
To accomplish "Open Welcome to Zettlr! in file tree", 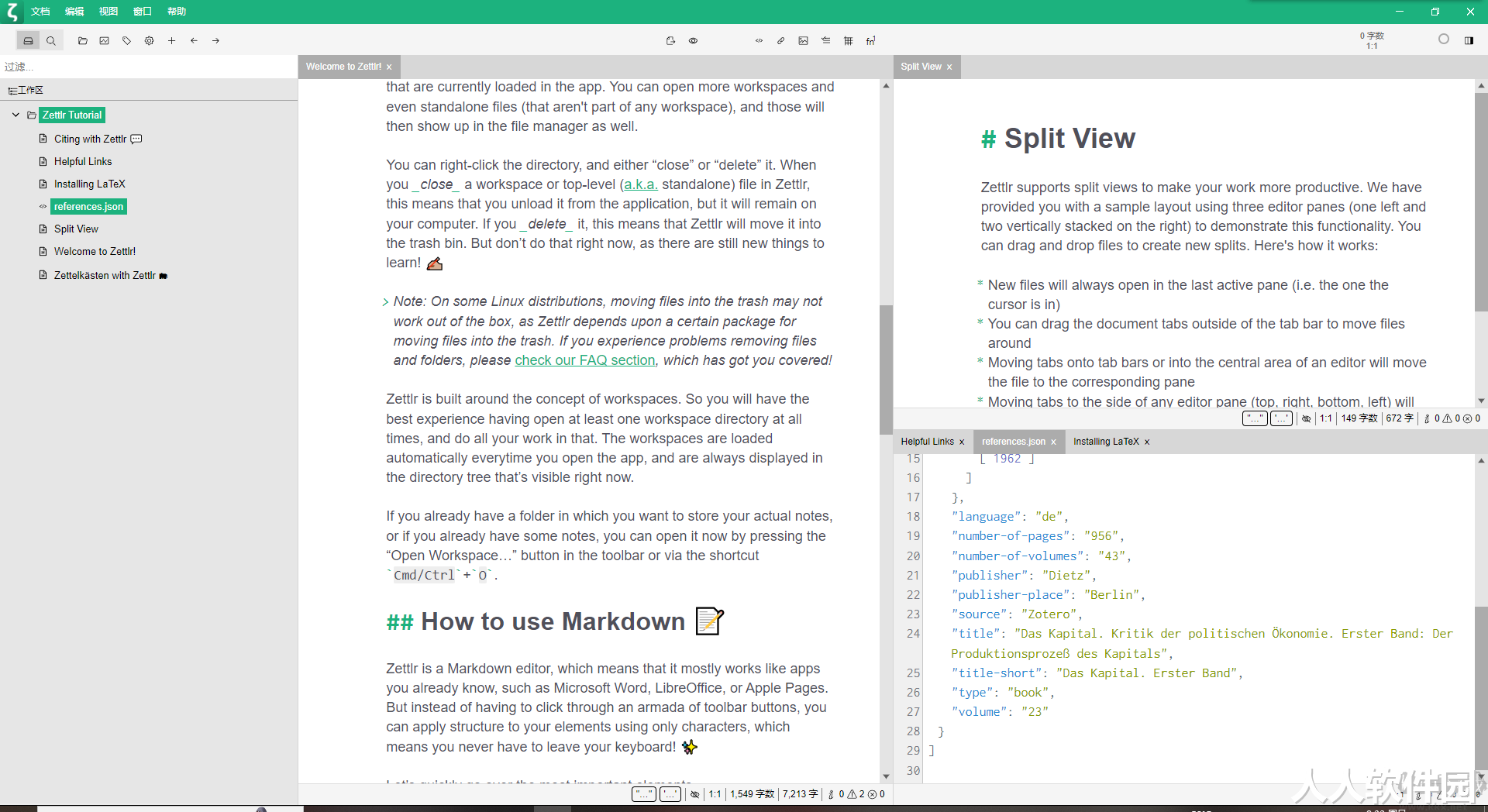I will coord(95,252).
